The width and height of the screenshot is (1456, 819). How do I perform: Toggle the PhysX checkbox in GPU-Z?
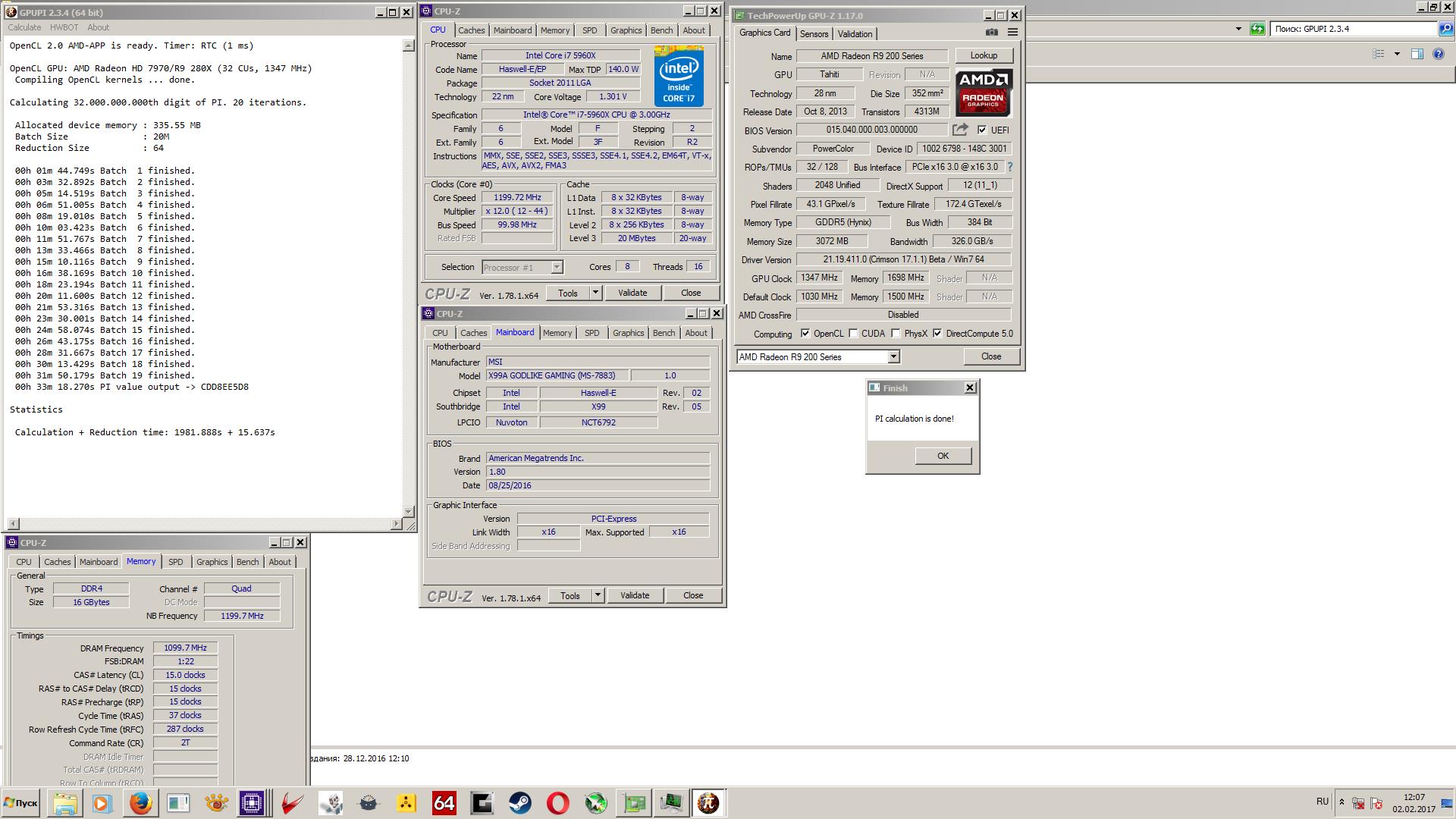click(x=896, y=334)
